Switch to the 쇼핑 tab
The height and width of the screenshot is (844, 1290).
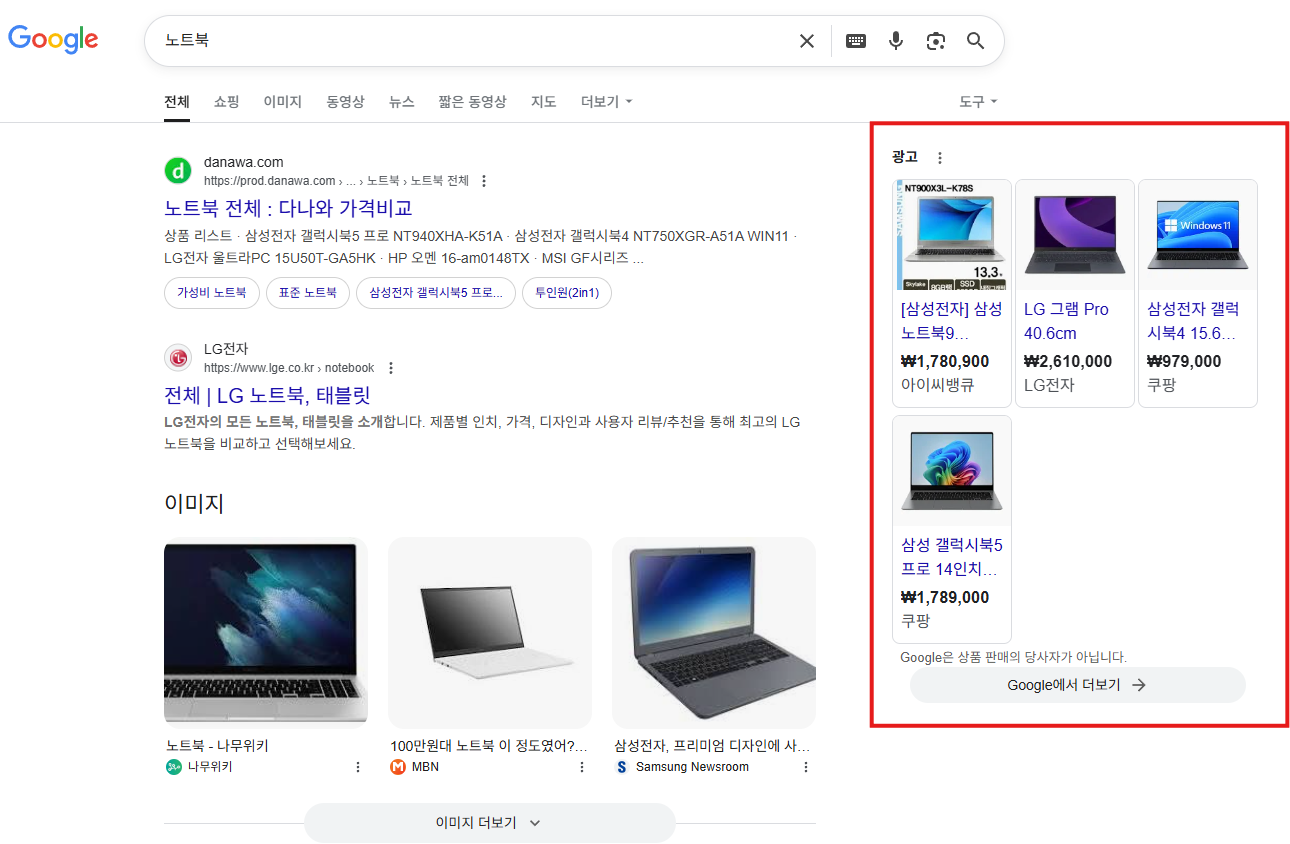tap(227, 102)
